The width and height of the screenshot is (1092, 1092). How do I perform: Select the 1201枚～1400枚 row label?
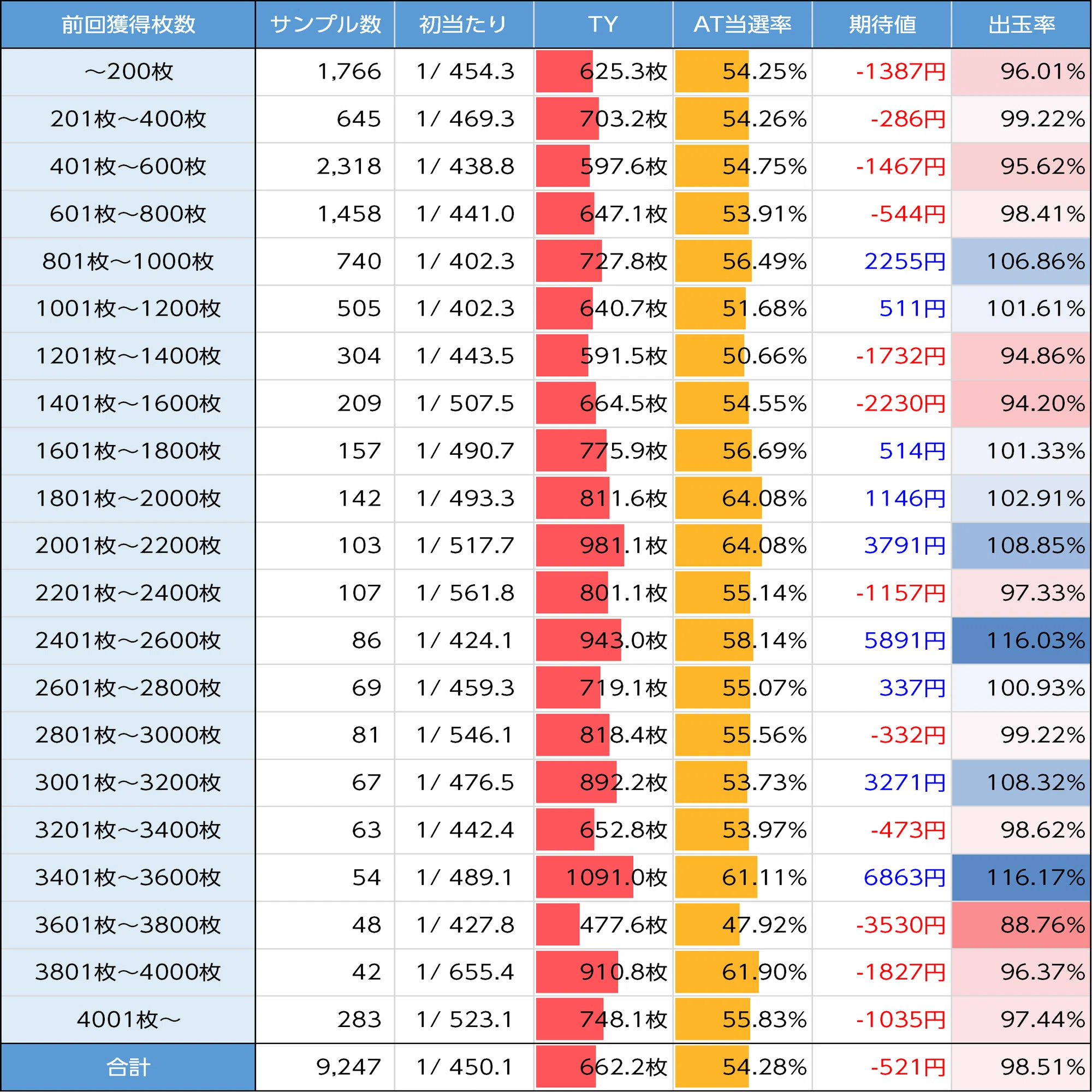point(128,356)
